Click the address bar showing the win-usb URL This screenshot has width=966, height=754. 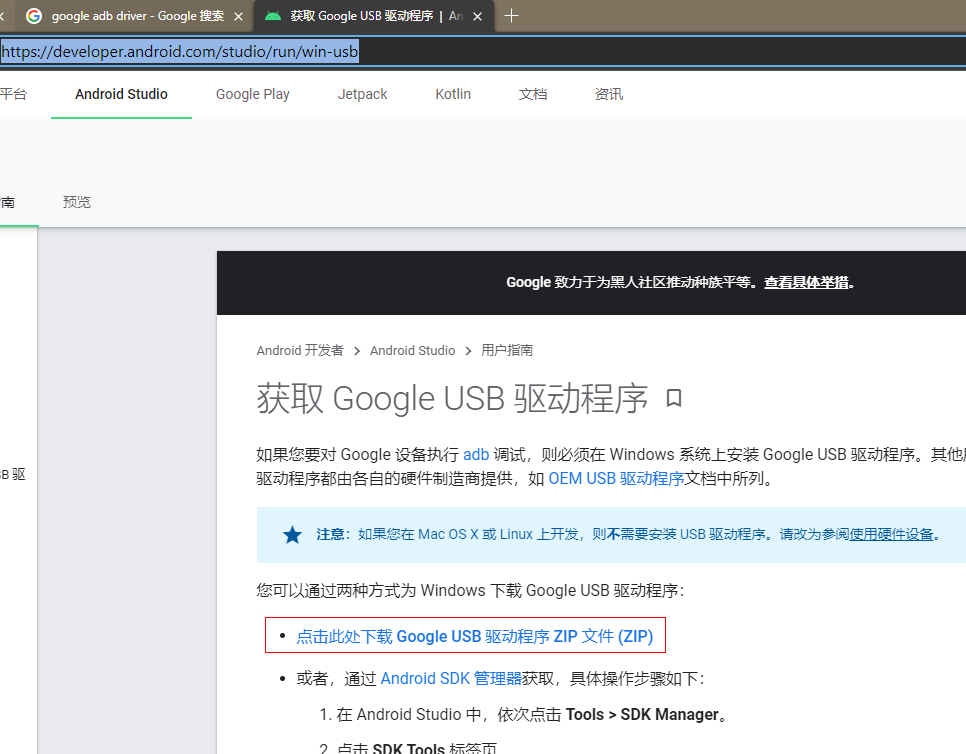180,51
